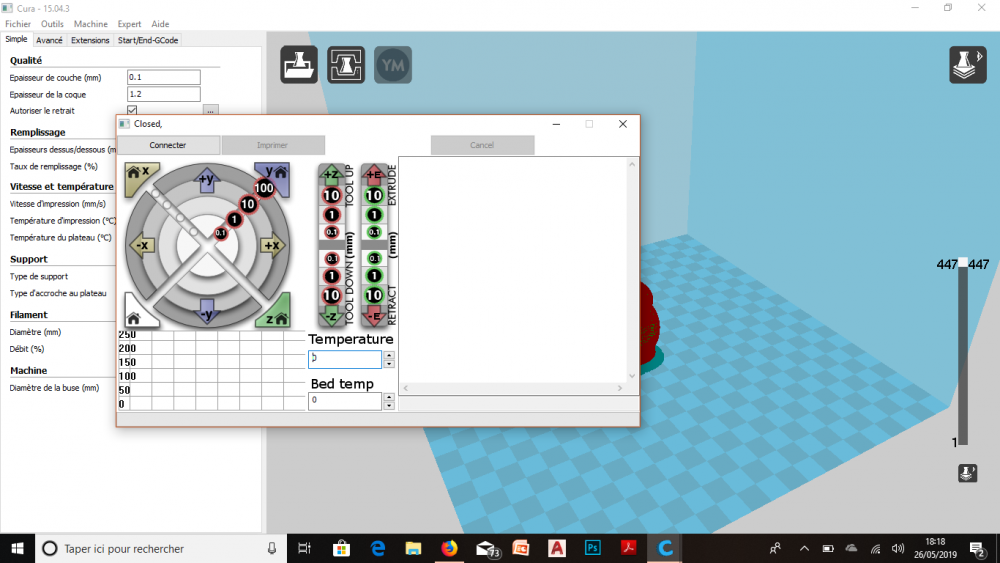Retract 10 mm of filament
Screen dimensions: 1000x563
point(374,295)
